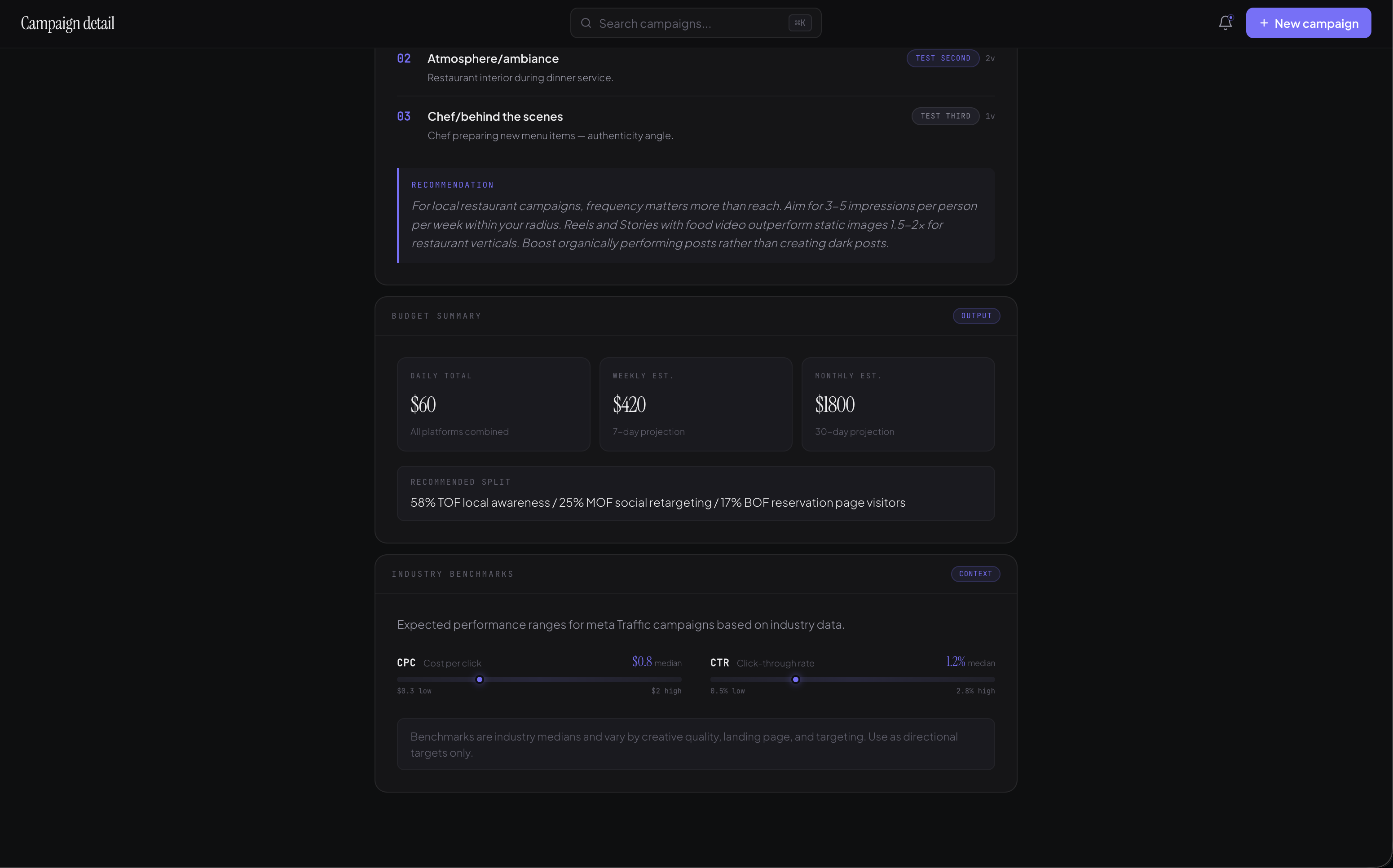Click the ⌘K shortcut badge in search bar
The width and height of the screenshot is (1393, 868).
point(800,23)
